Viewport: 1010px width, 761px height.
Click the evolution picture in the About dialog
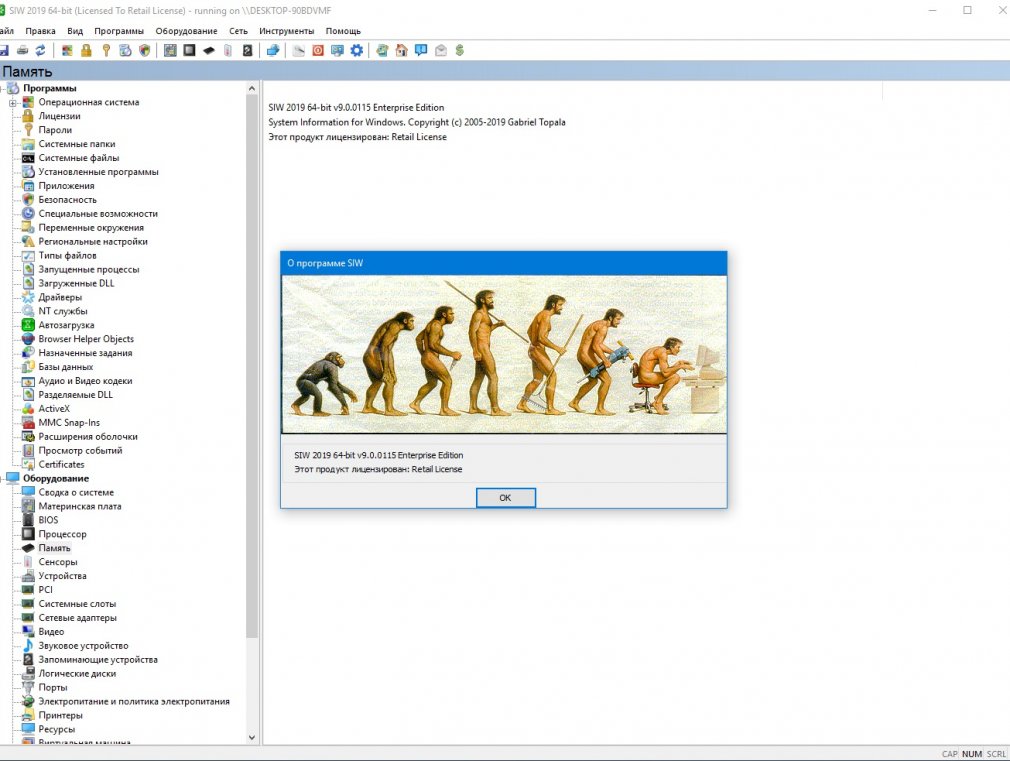point(504,355)
